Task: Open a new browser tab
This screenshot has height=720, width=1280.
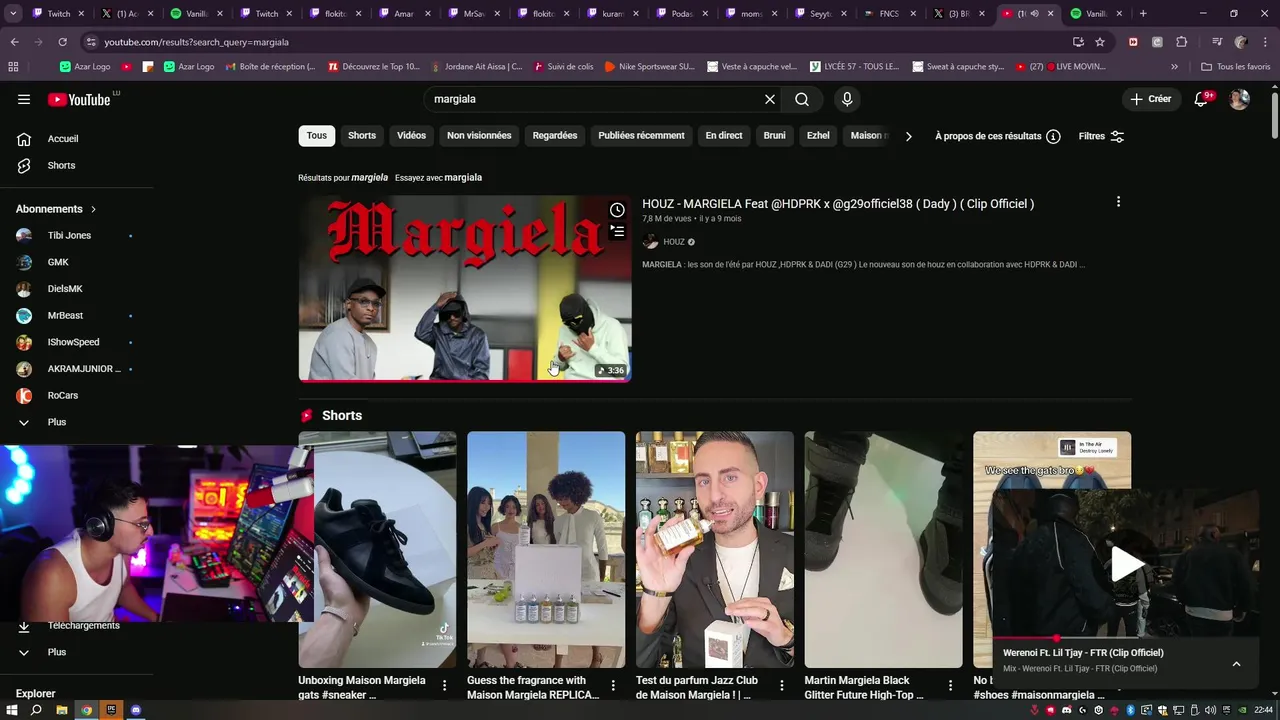Action: point(1143,14)
